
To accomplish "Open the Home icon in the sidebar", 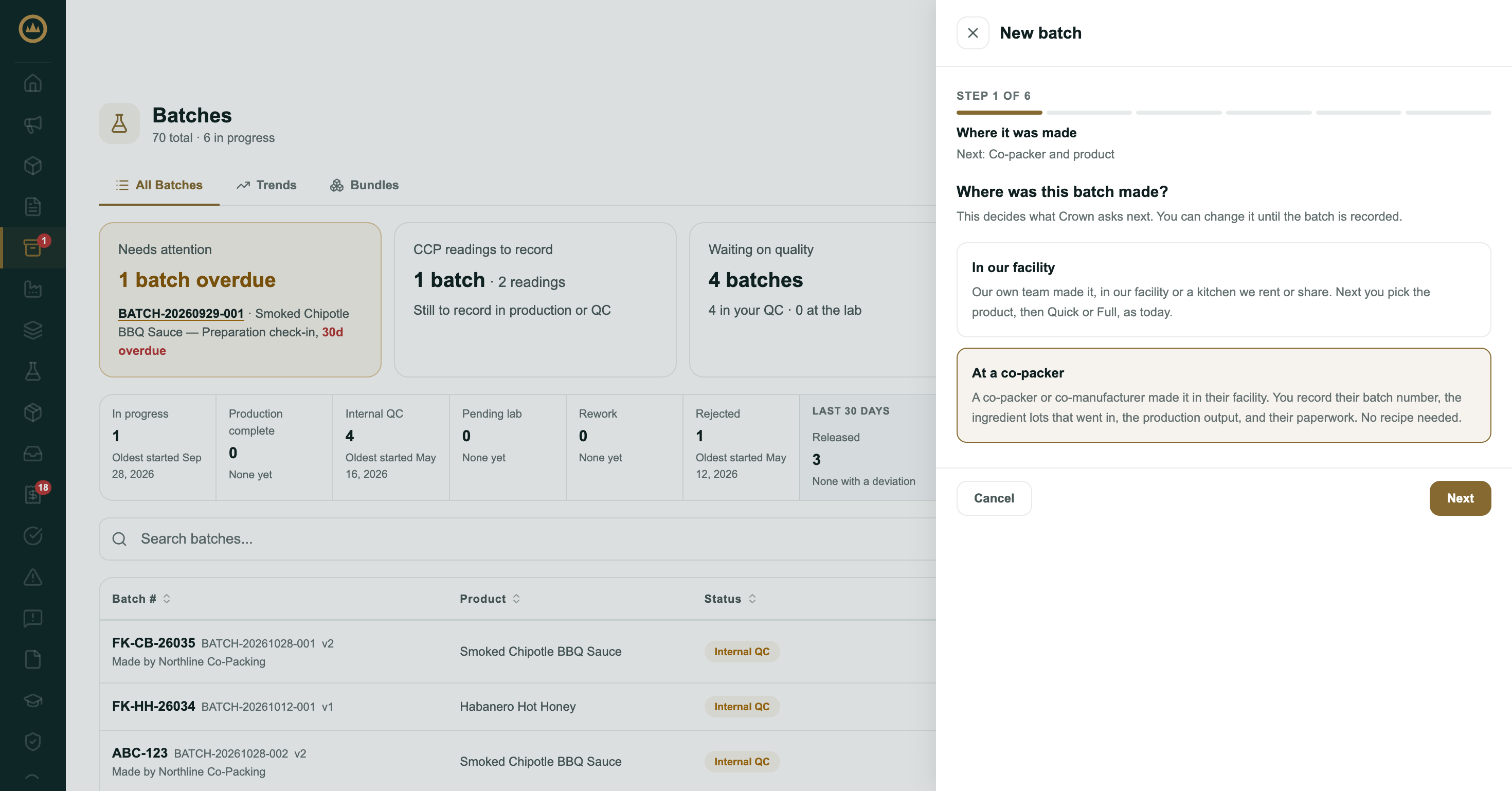I will (x=33, y=83).
